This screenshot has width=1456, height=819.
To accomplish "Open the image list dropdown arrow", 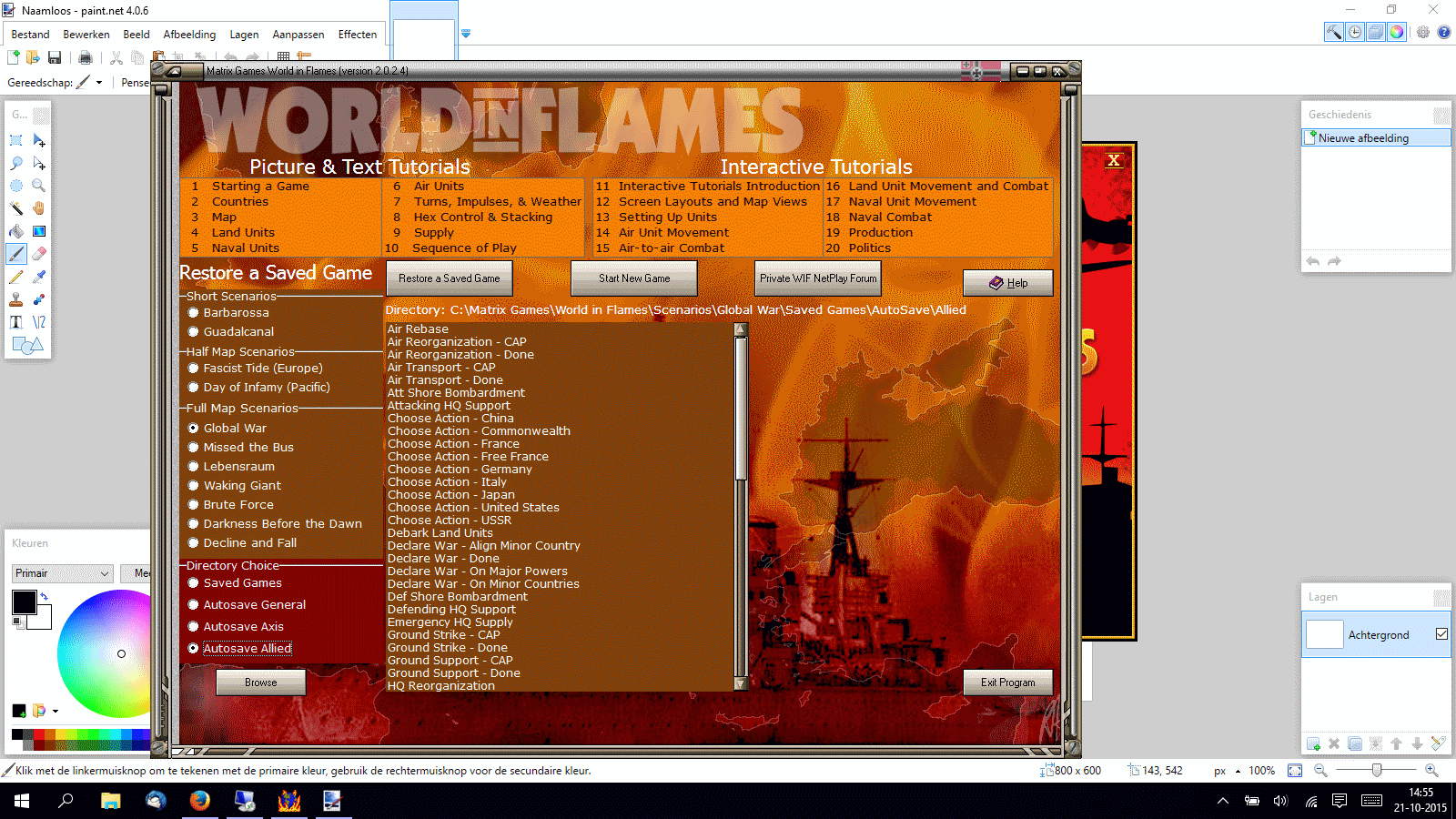I will (x=466, y=34).
